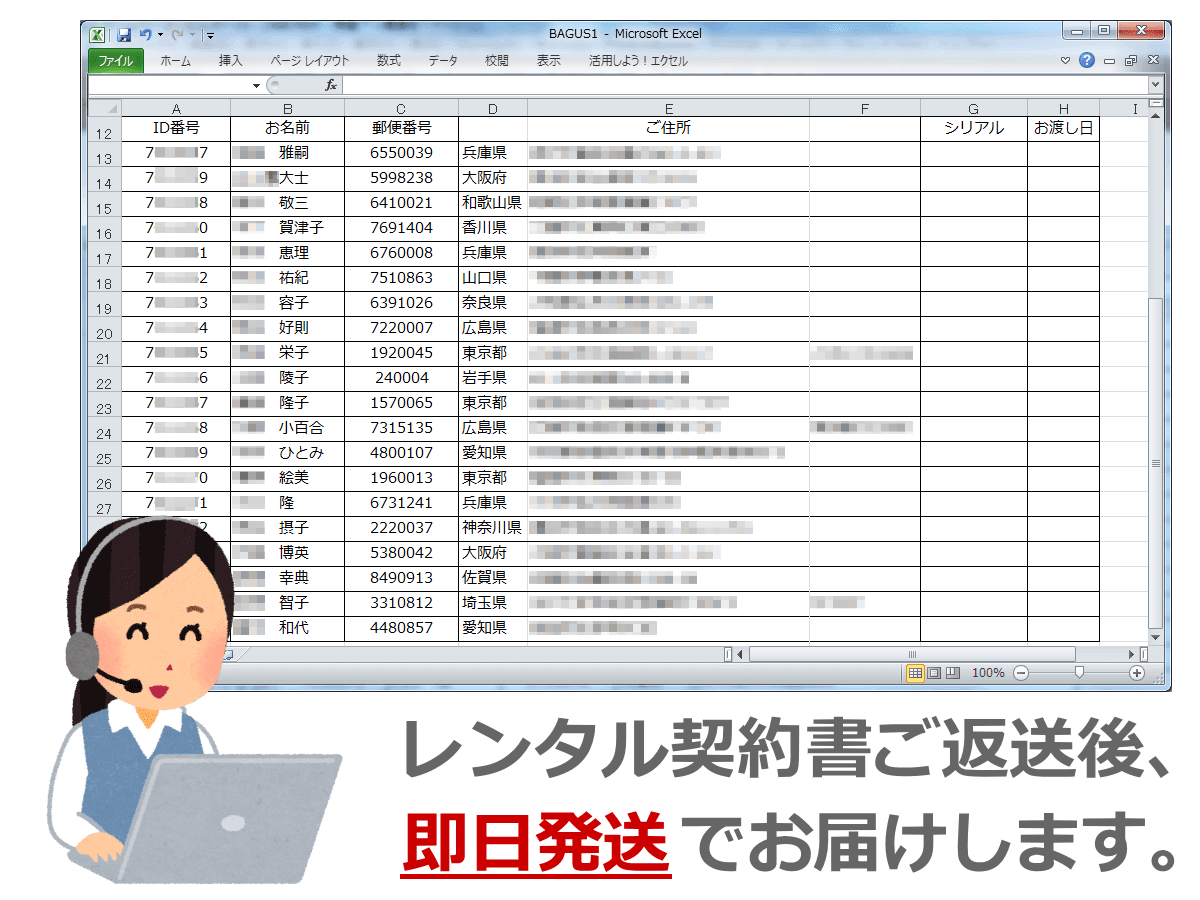The image size is (1200, 900).
Task: Click the 岩手県 prefecture cell
Action: pos(493,378)
